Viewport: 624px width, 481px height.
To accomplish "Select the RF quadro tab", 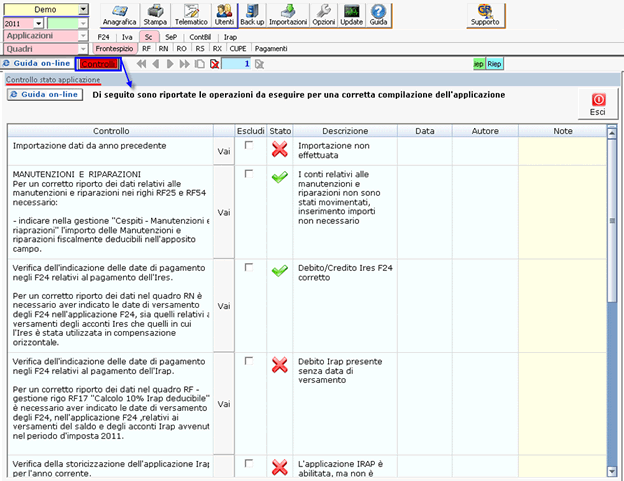I will (x=146, y=49).
